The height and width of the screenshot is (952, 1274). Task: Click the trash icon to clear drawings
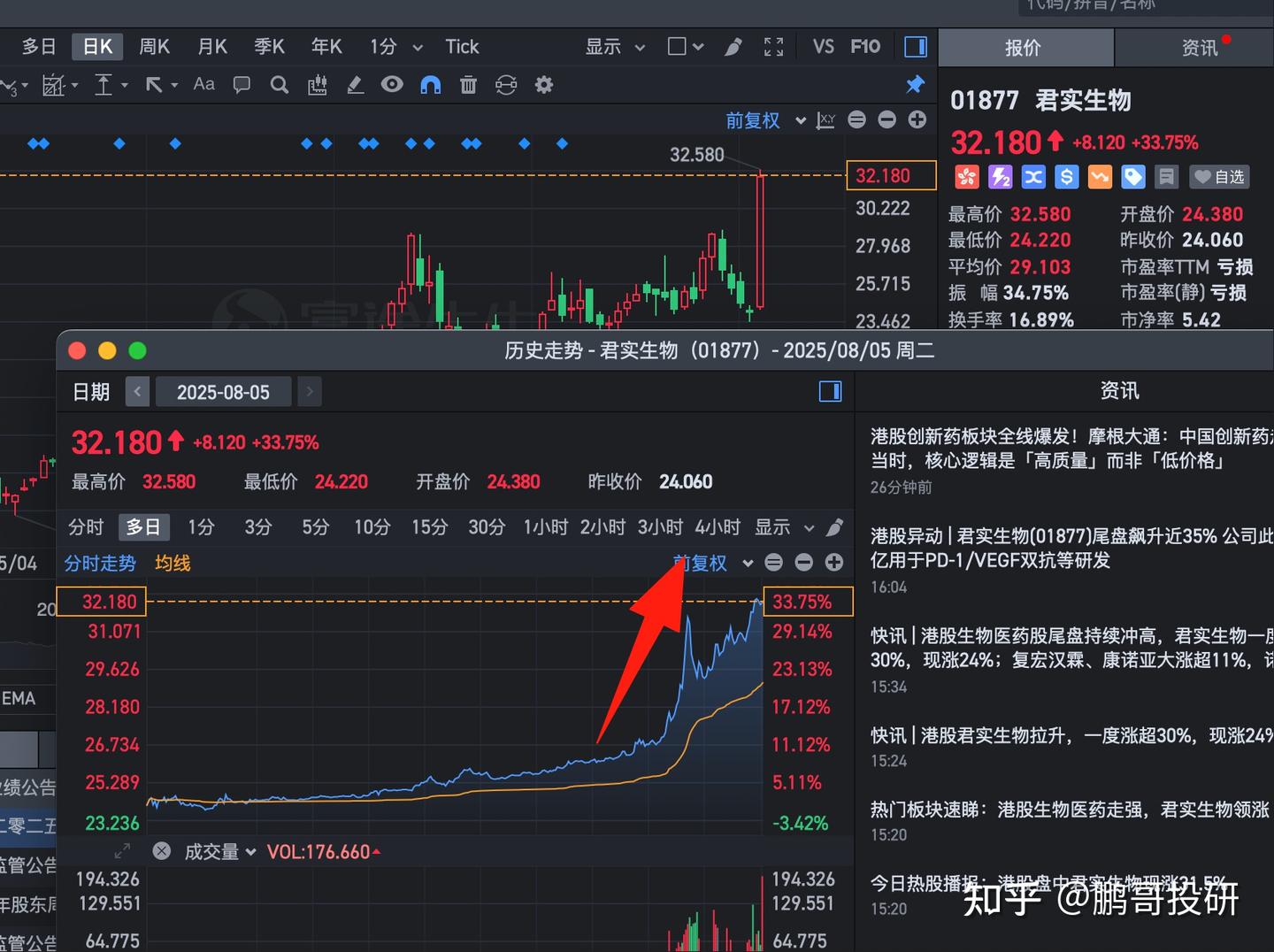click(x=468, y=85)
